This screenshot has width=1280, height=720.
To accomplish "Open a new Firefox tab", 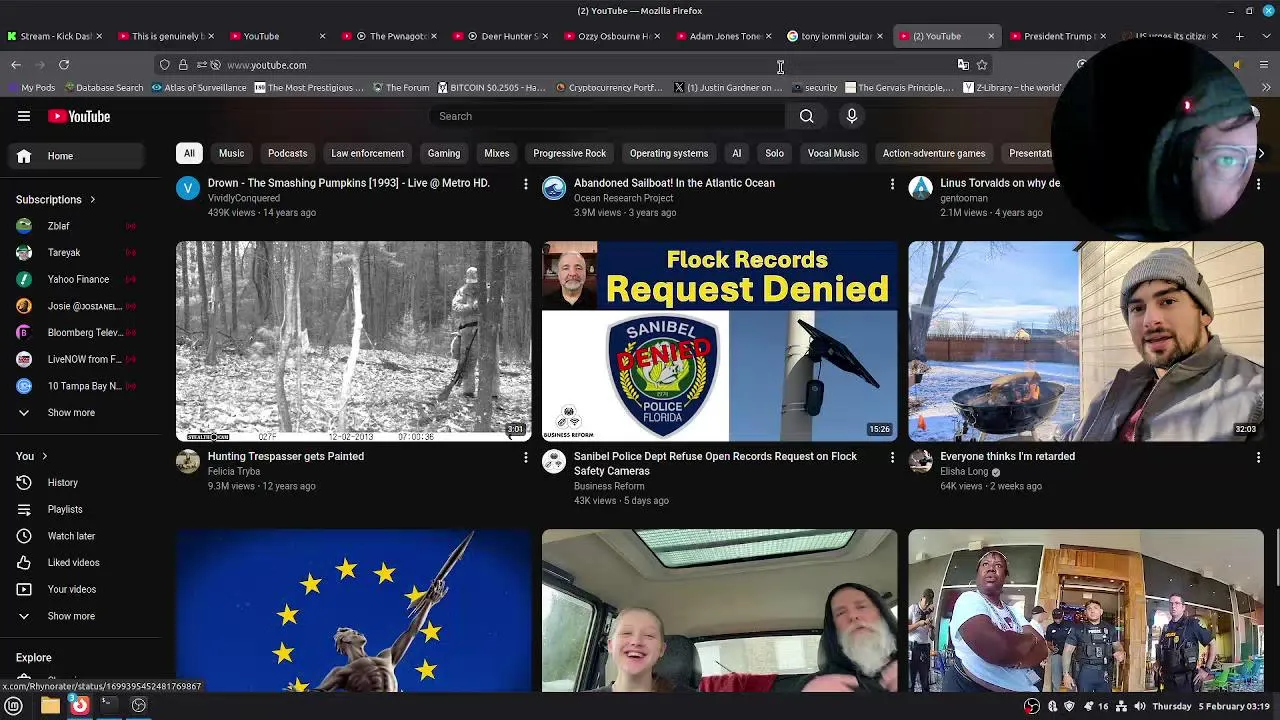I will tap(1239, 36).
